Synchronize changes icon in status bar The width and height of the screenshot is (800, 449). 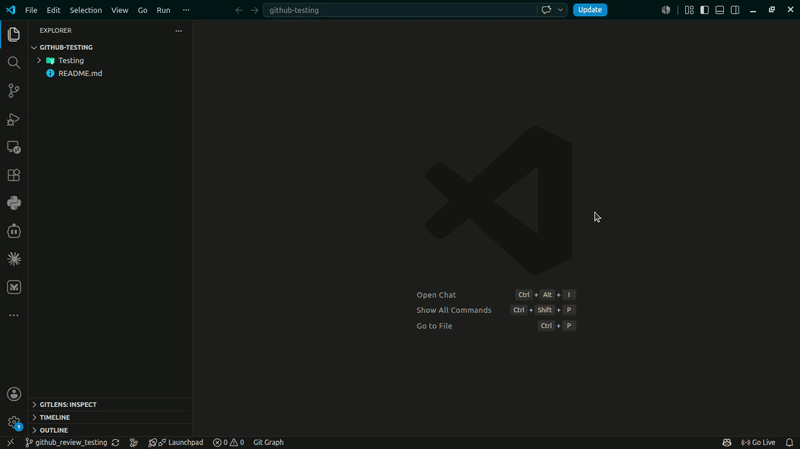115,442
